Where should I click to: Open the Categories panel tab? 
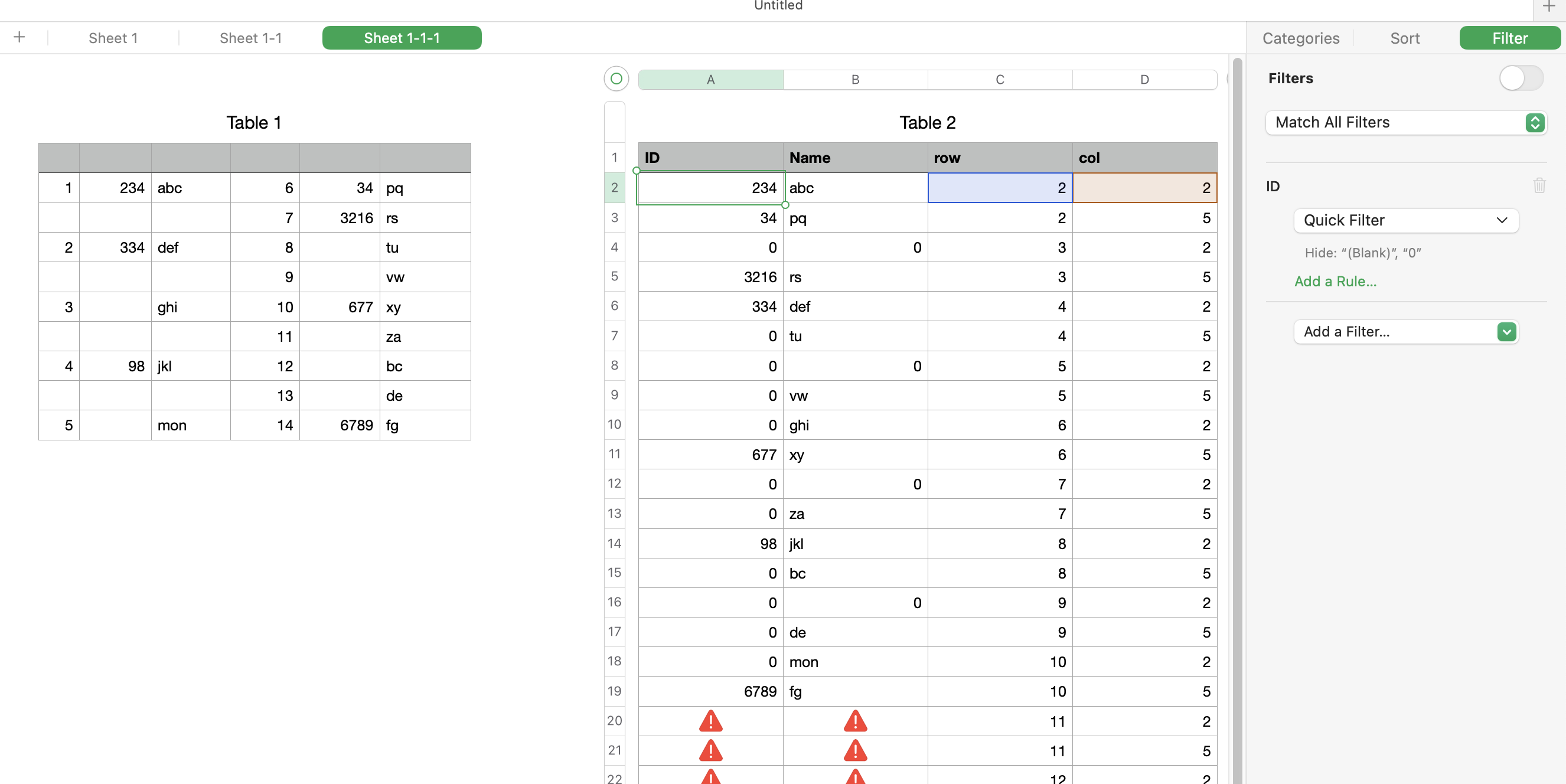click(x=1300, y=38)
